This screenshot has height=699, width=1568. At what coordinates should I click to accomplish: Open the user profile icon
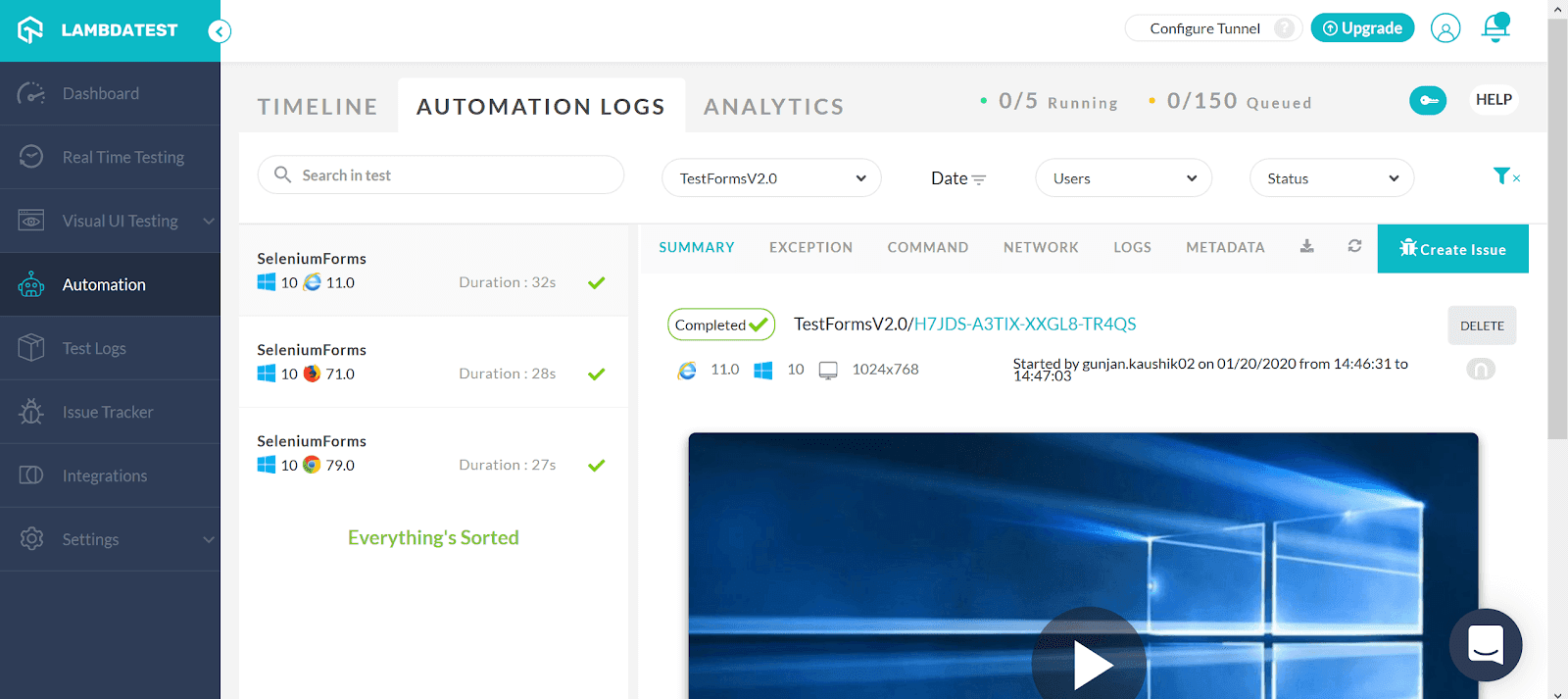coord(1445,28)
